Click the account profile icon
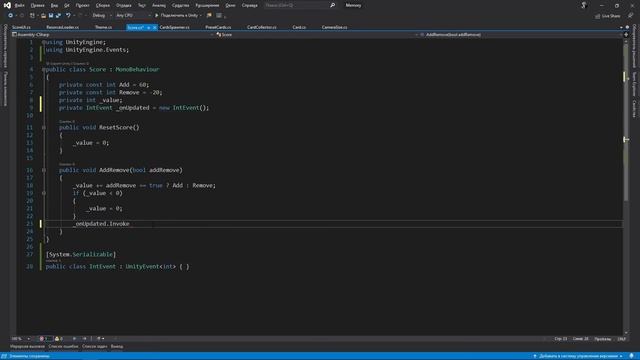Viewport: 640px width, 360px height. click(x=584, y=5)
